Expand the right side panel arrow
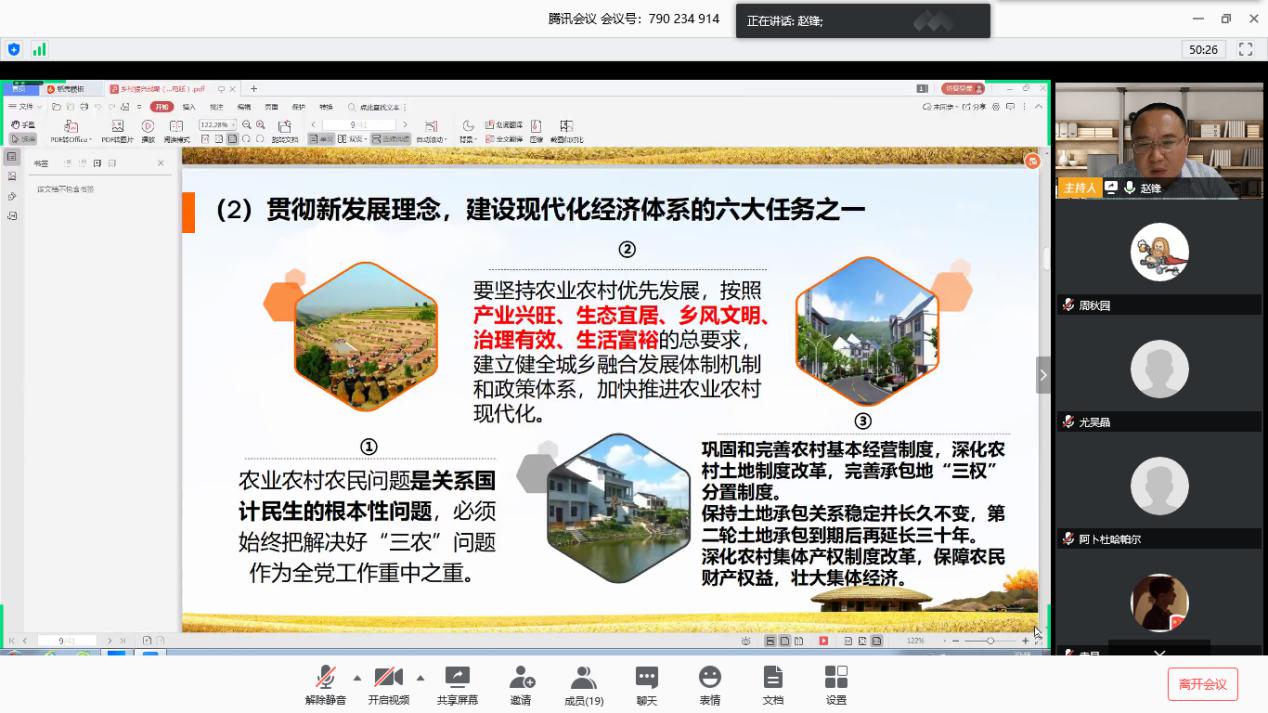Screen dimensions: 1268x713 tap(1042, 375)
